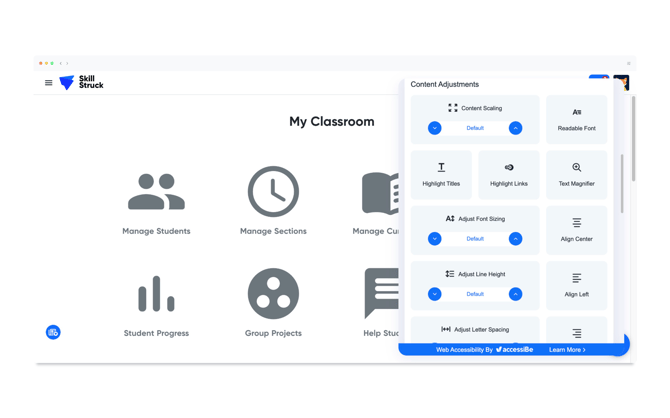Click Group Projects label
This screenshot has height=418, width=670.
[273, 333]
